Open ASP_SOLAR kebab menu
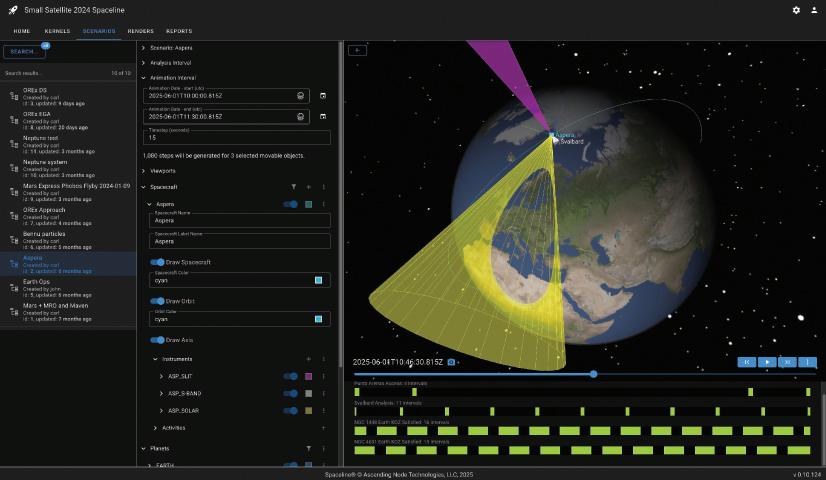Viewport: 826px width, 480px height. point(323,410)
